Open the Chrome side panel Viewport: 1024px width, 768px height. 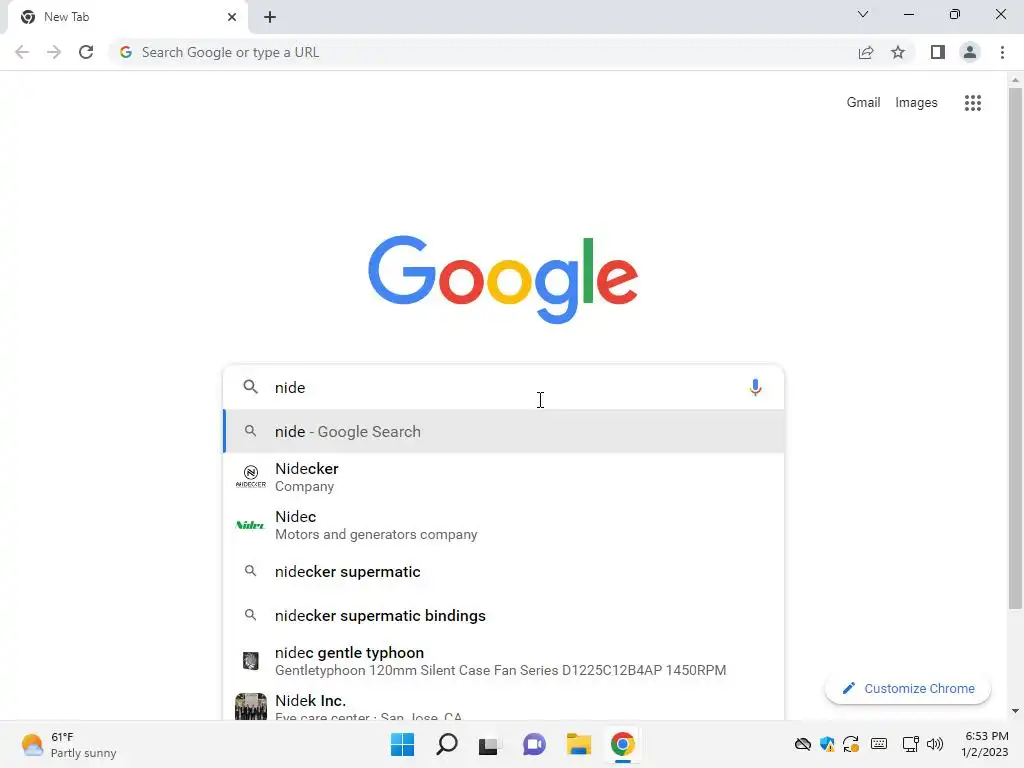(x=938, y=52)
